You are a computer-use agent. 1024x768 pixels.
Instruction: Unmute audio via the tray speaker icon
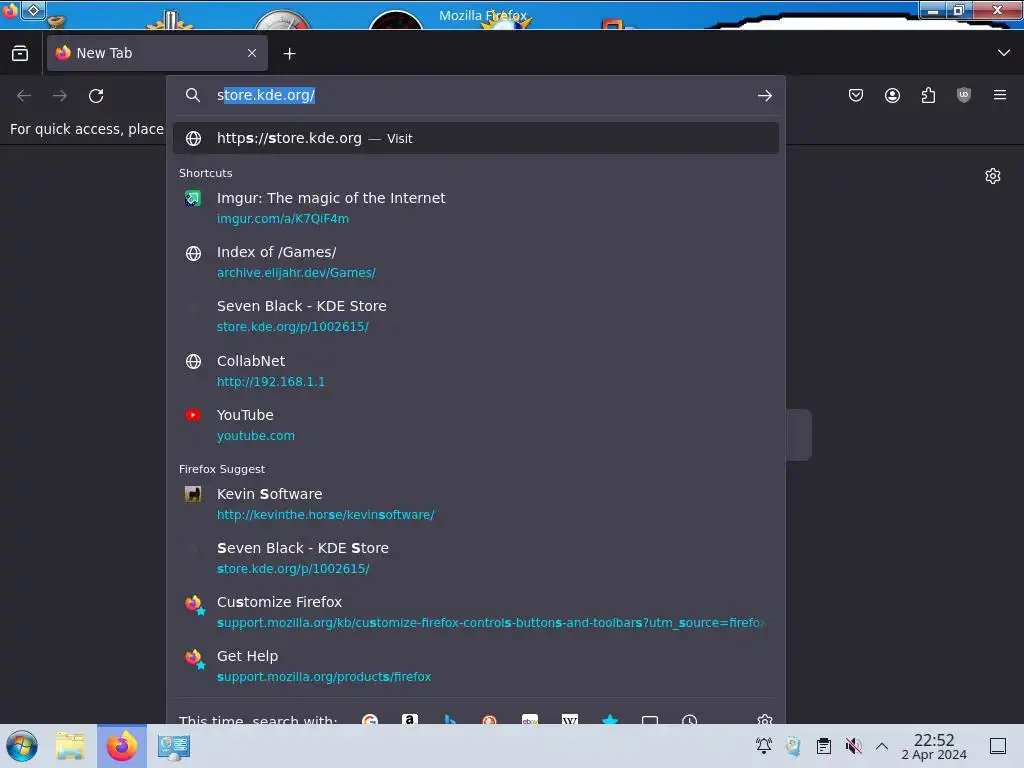(853, 746)
